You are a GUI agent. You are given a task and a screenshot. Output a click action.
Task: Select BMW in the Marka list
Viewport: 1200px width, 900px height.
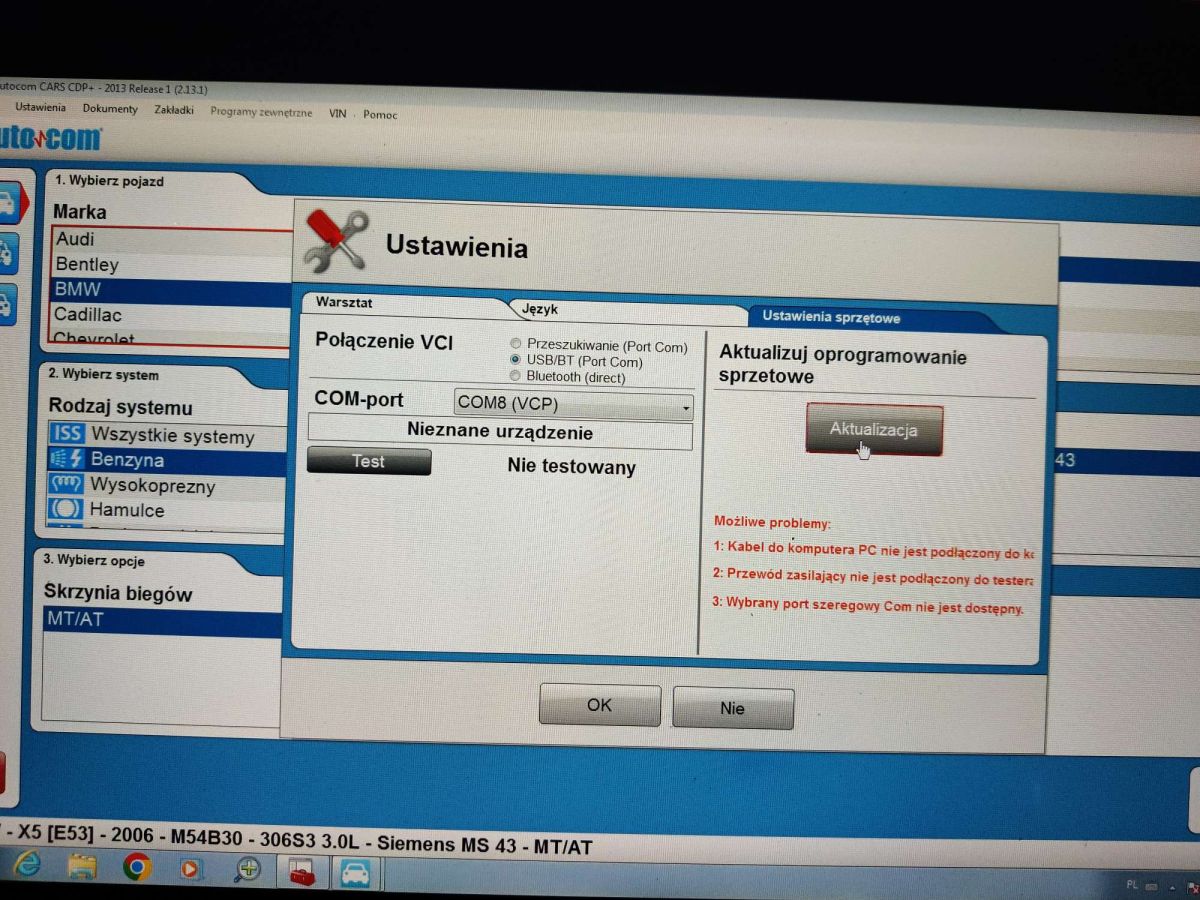[x=172, y=291]
